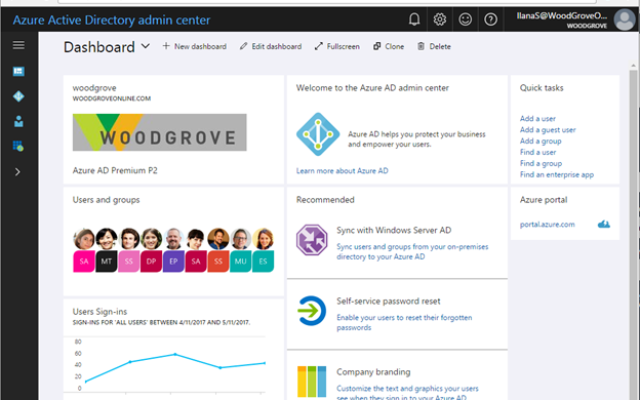Open Sync users and groups link
Viewport: 640px width, 400px height.
412,251
